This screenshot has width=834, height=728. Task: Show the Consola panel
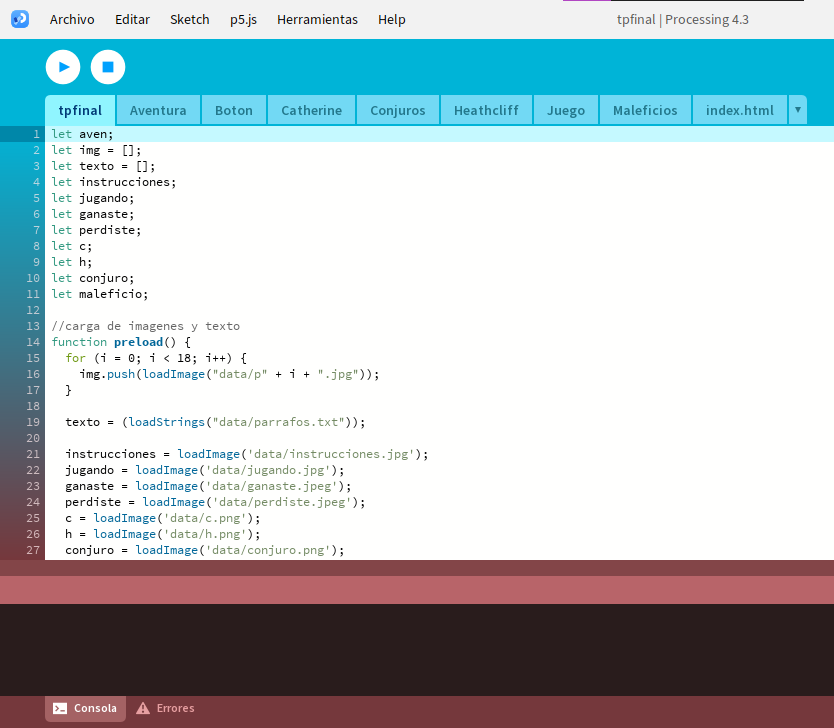click(x=86, y=708)
